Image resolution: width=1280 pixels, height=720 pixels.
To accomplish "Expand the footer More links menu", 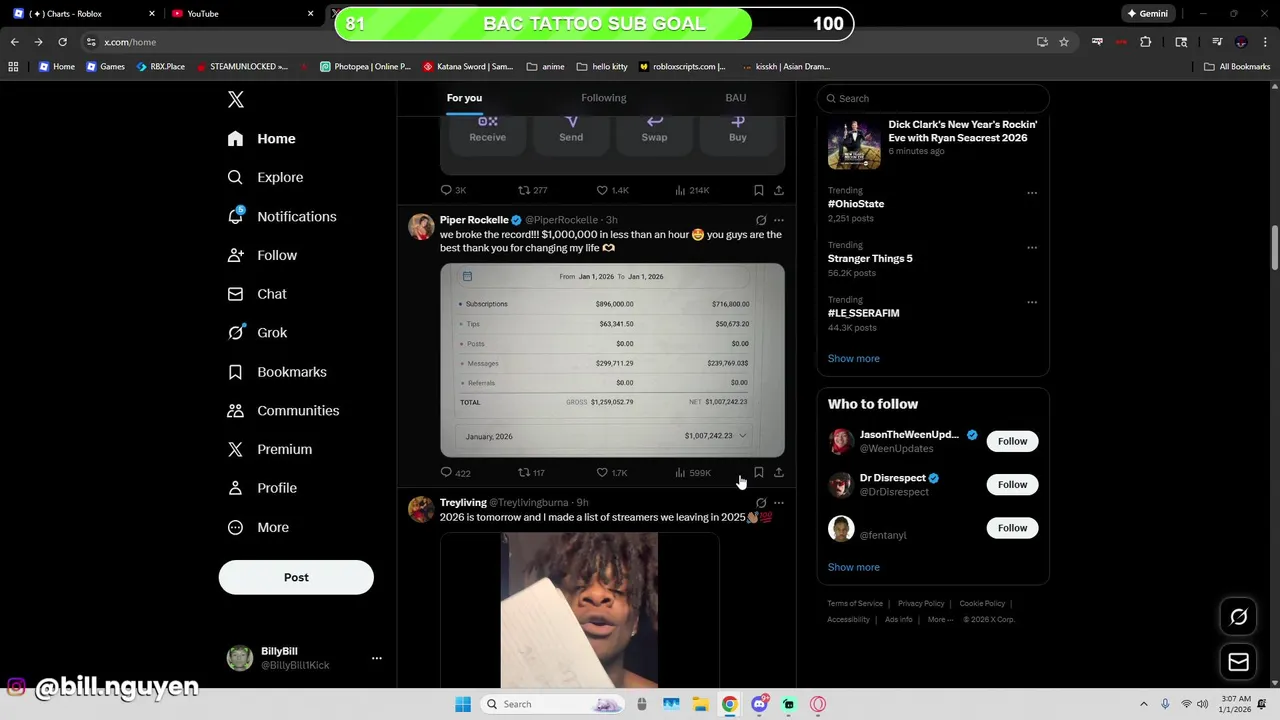I will (x=940, y=620).
